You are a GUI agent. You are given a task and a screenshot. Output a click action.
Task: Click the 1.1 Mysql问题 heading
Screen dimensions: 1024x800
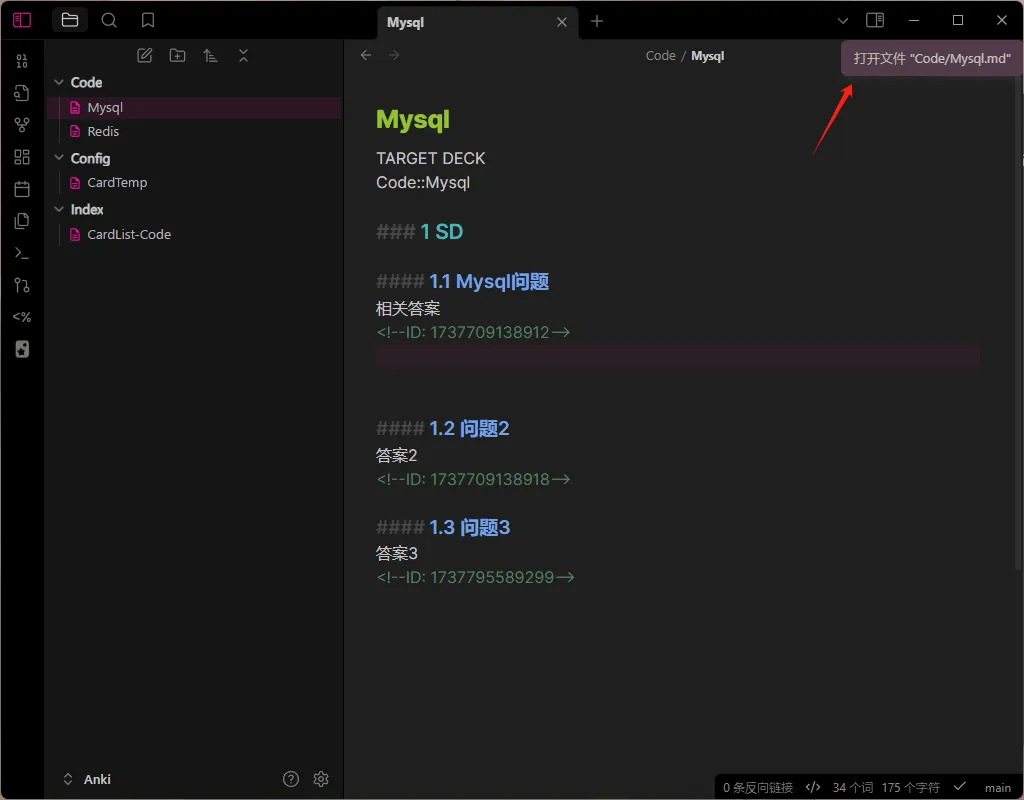pyautogui.click(x=488, y=281)
